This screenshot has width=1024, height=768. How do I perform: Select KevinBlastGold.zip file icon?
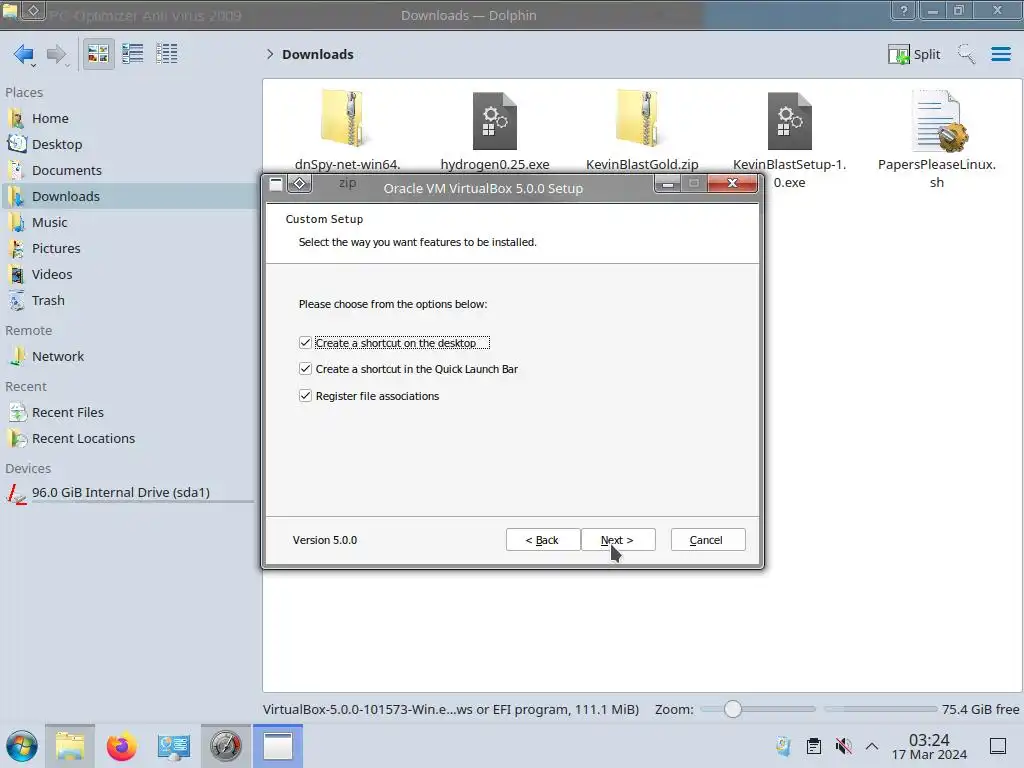(642, 120)
